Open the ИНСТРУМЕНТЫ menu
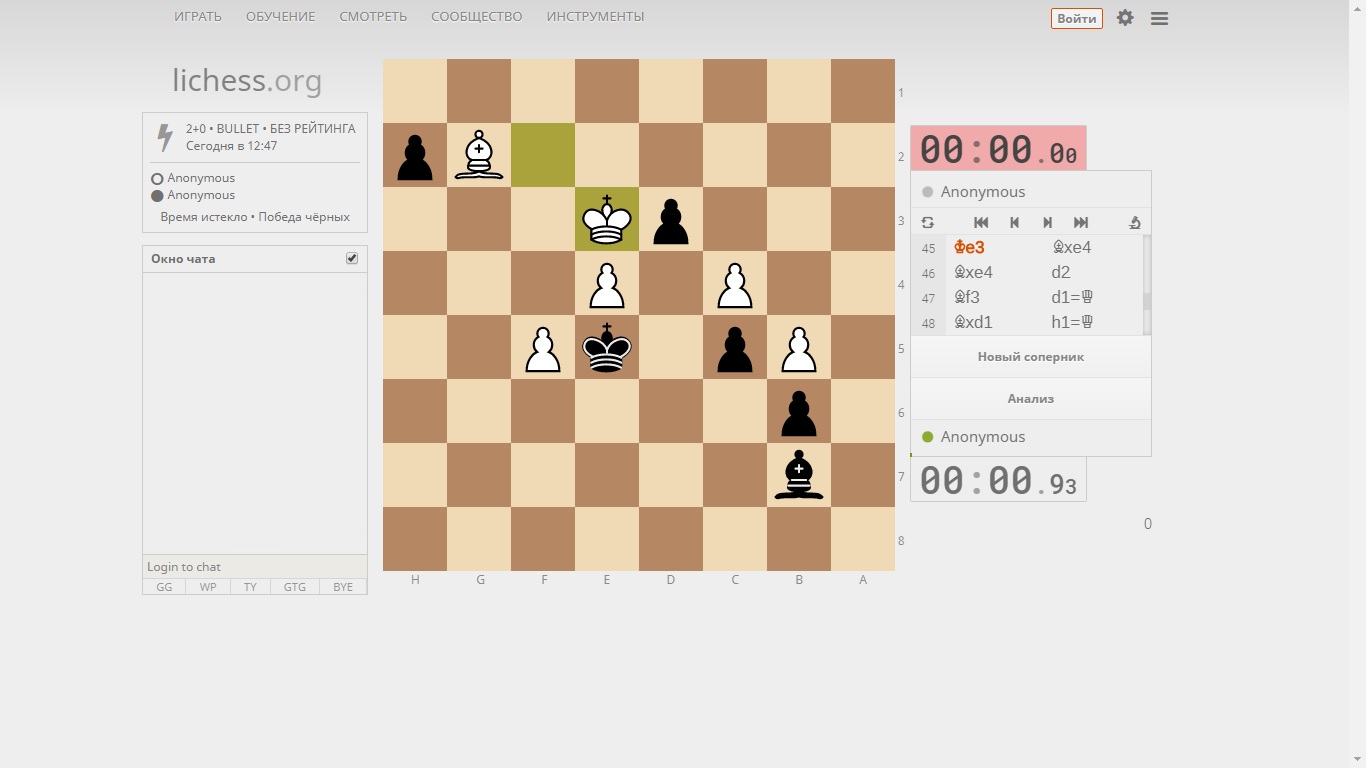The height and width of the screenshot is (768, 1366). coord(595,17)
